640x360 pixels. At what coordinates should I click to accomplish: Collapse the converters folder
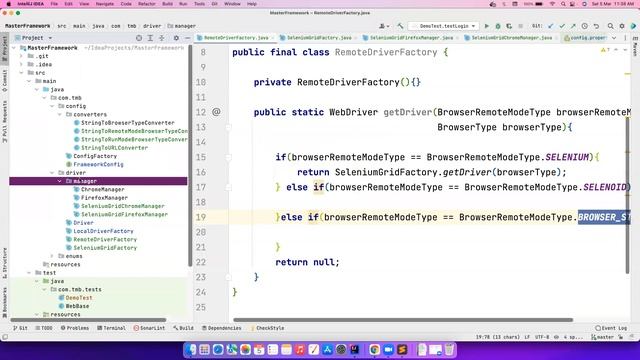pyautogui.click(x=60, y=114)
